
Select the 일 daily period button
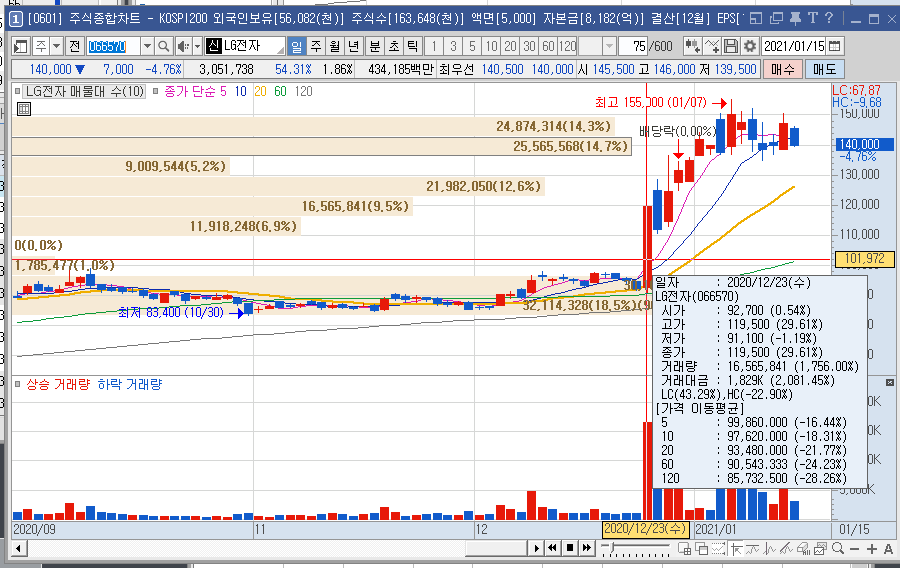coord(296,46)
